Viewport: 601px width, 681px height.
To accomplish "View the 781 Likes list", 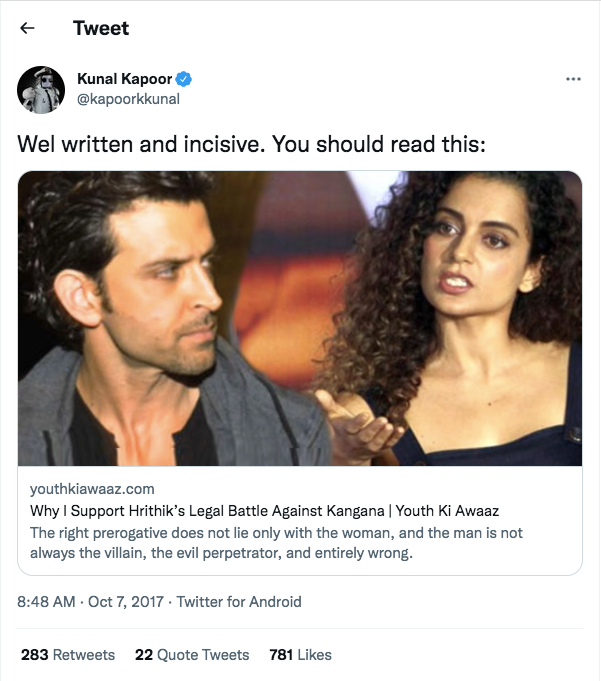I will [x=300, y=655].
